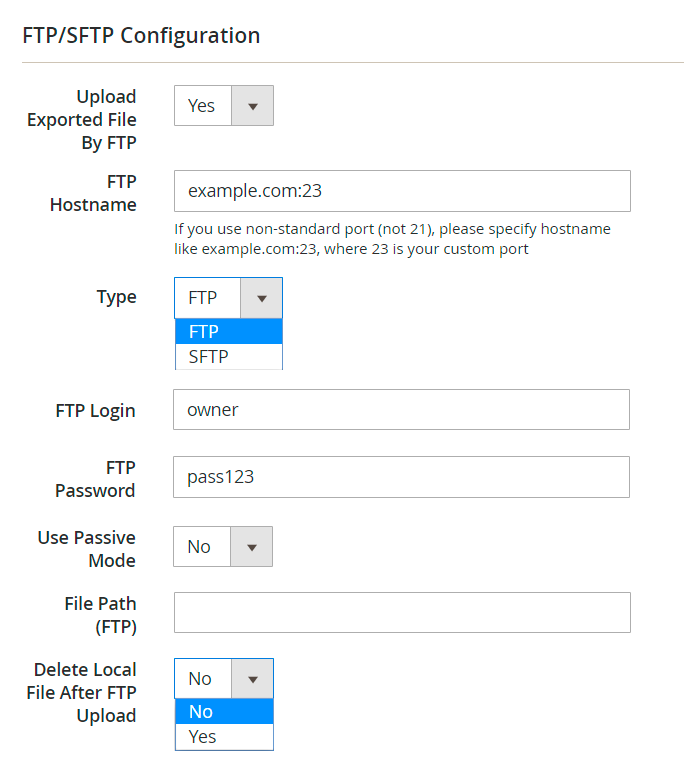Click the arrow on the Type dropdown
684x774 pixels.
(262, 298)
